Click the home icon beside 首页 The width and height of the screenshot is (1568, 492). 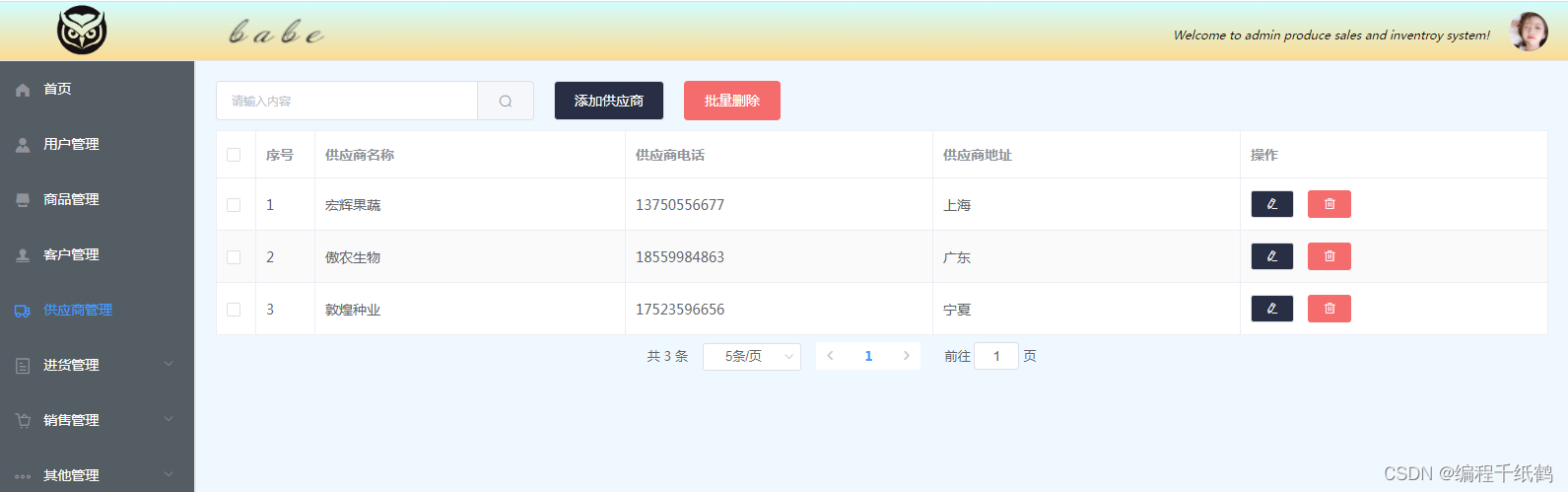tap(23, 90)
